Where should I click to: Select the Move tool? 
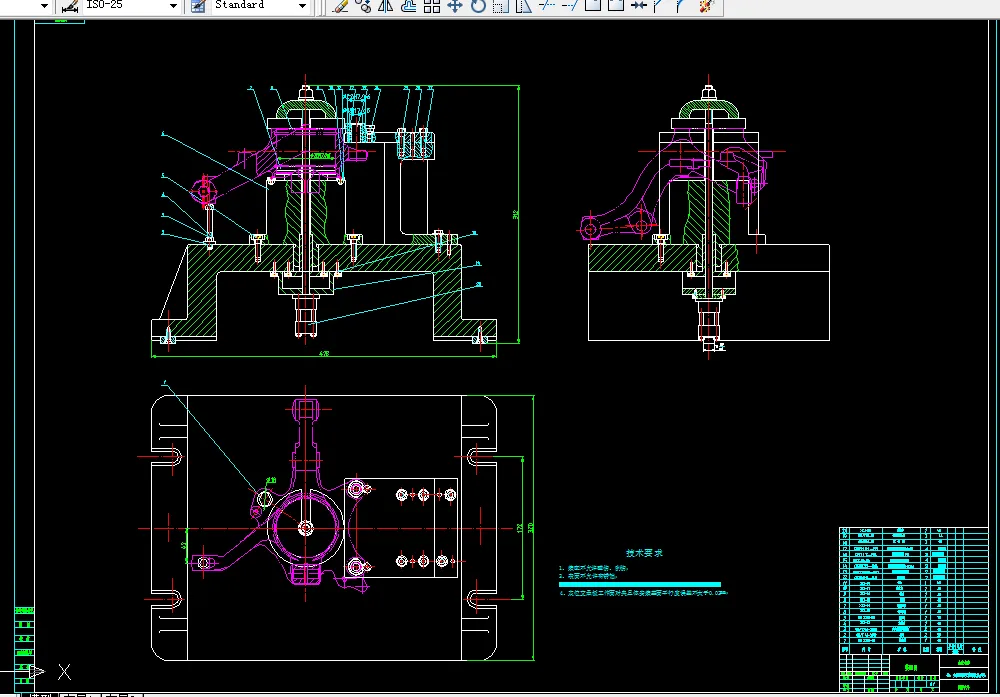(455, 6)
